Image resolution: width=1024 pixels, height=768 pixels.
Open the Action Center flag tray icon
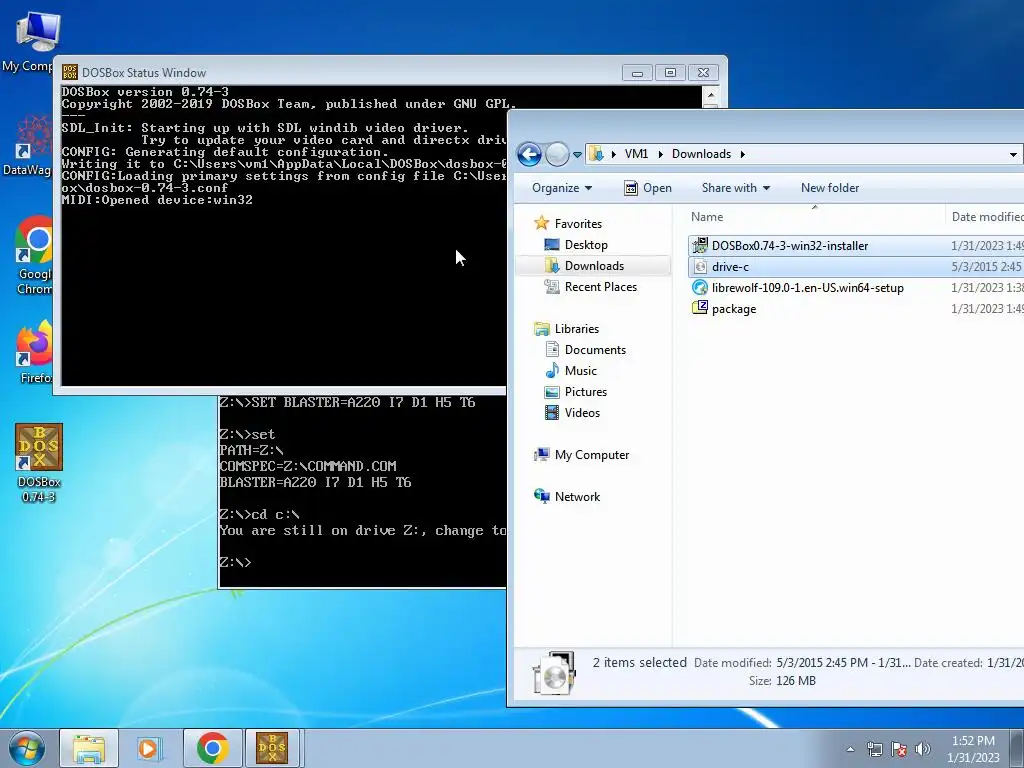click(899, 748)
